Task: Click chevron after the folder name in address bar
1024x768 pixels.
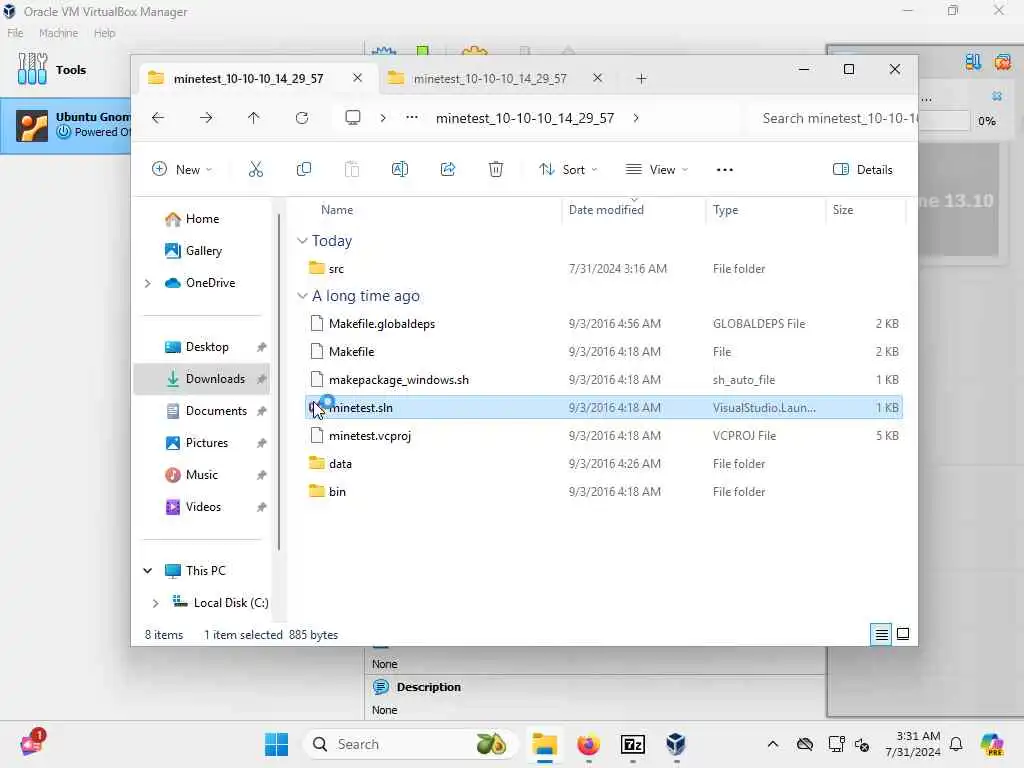Action: pyautogui.click(x=636, y=118)
